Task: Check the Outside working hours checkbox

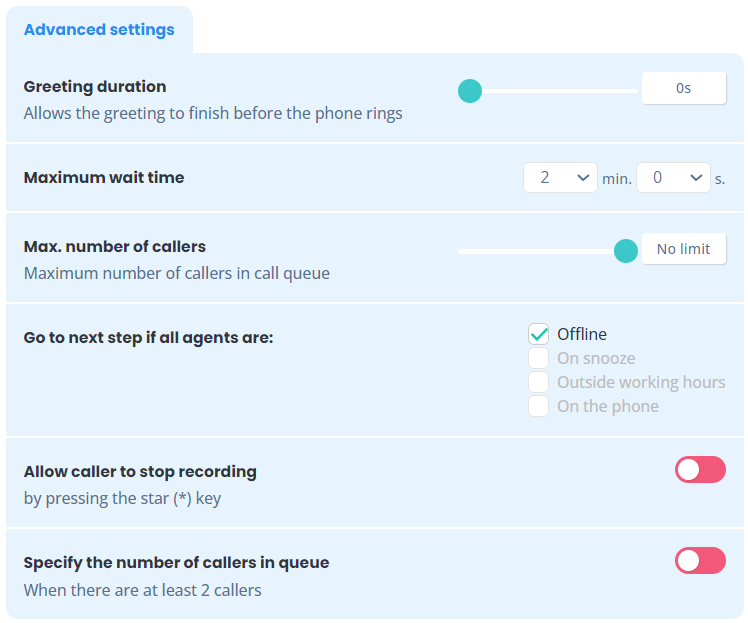Action: 539,382
